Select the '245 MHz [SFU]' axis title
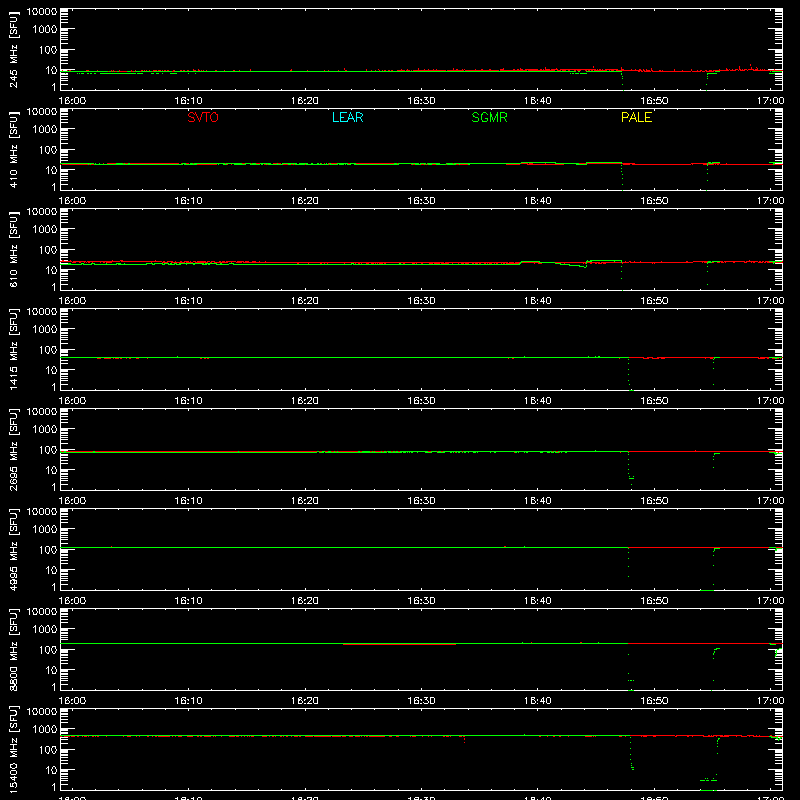The height and width of the screenshot is (800, 800). [x=13, y=49]
